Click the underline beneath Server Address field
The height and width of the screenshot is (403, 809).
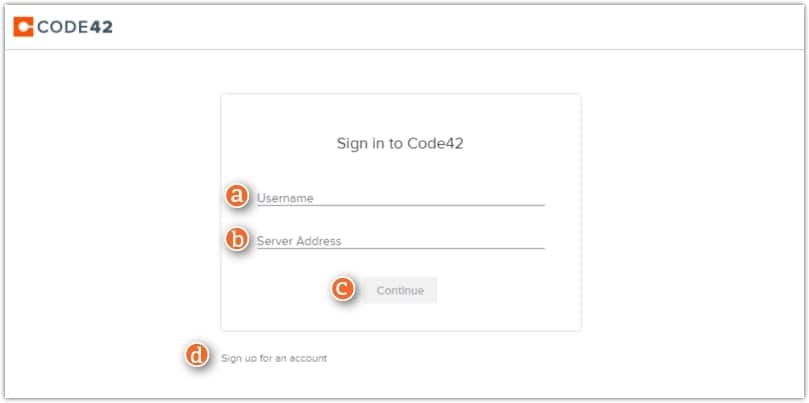click(400, 248)
